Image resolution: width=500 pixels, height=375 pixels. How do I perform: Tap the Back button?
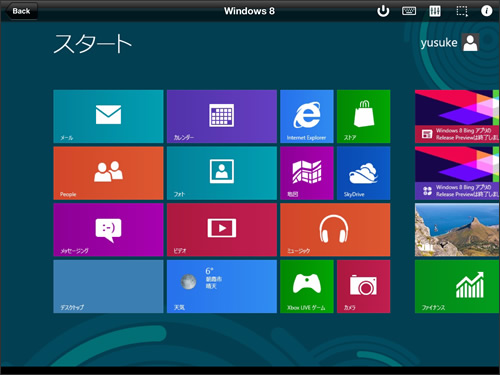pos(21,11)
